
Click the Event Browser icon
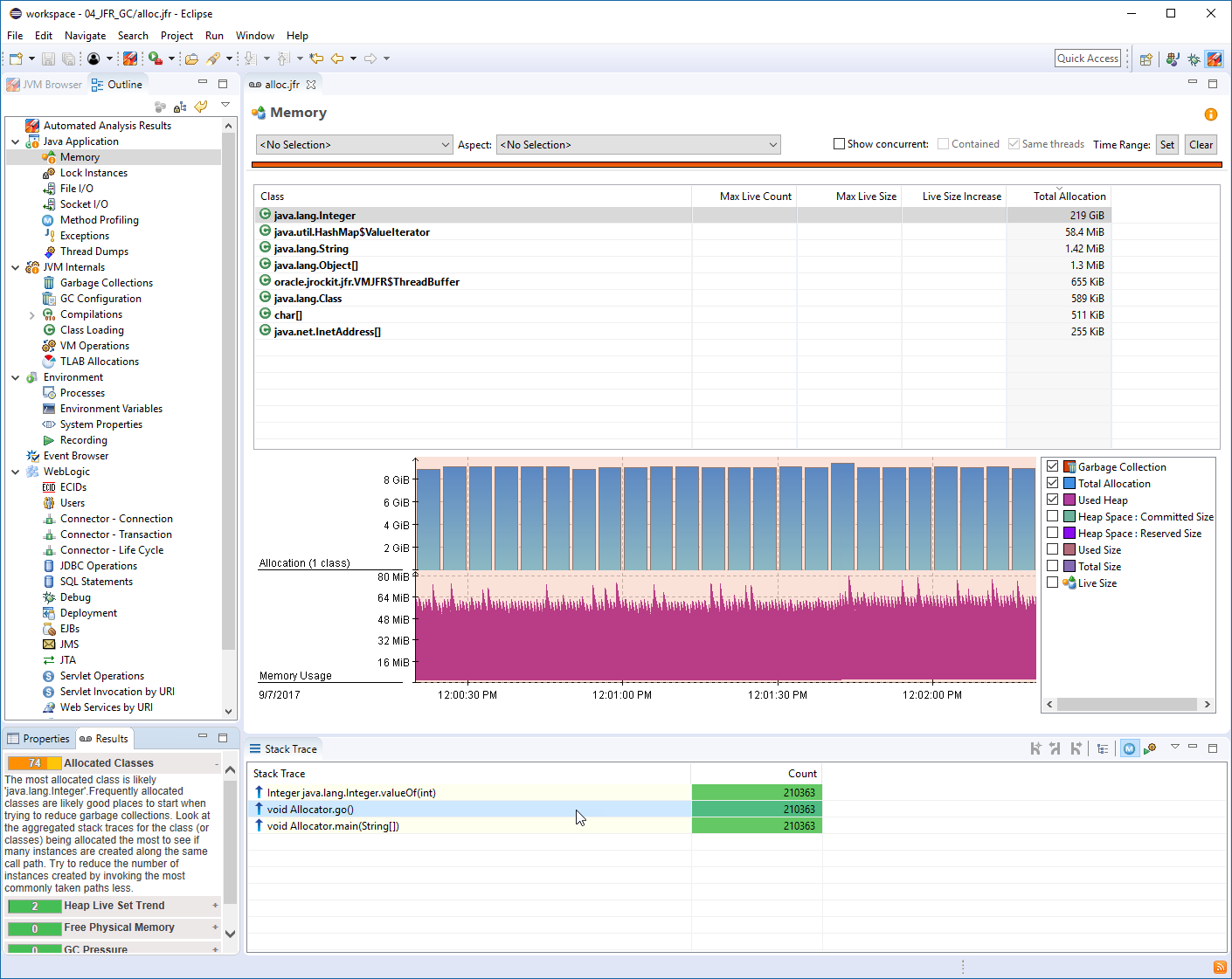[x=32, y=456]
